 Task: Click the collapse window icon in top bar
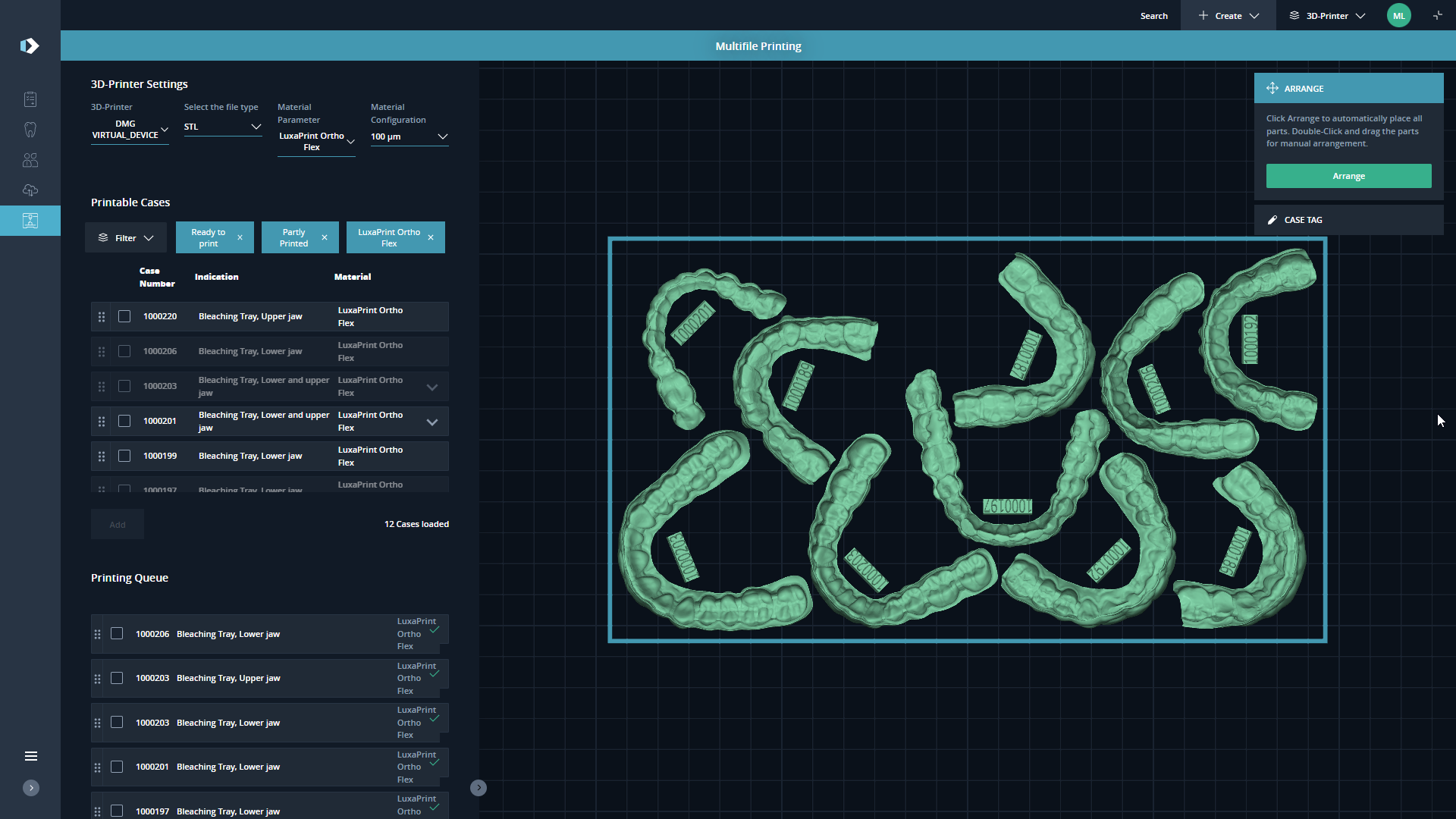pyautogui.click(x=1438, y=15)
